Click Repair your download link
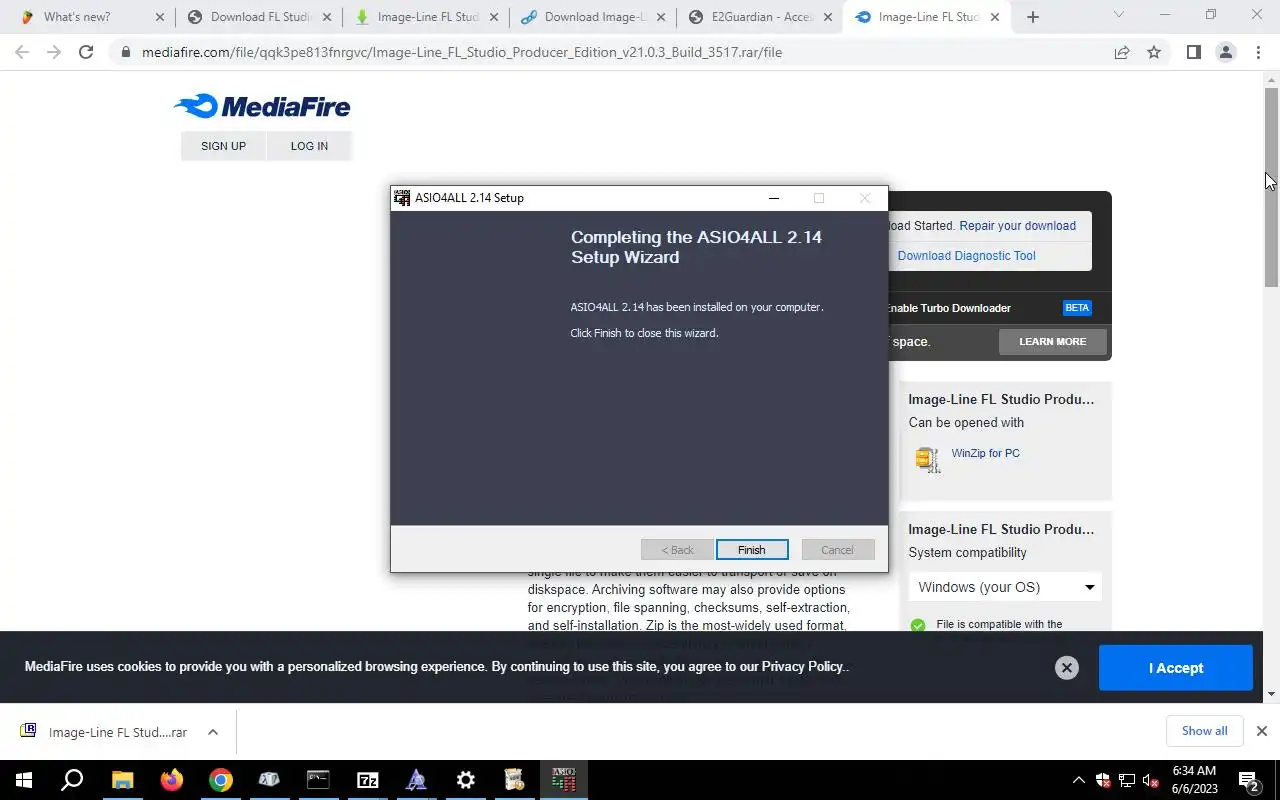 pyautogui.click(x=1017, y=226)
